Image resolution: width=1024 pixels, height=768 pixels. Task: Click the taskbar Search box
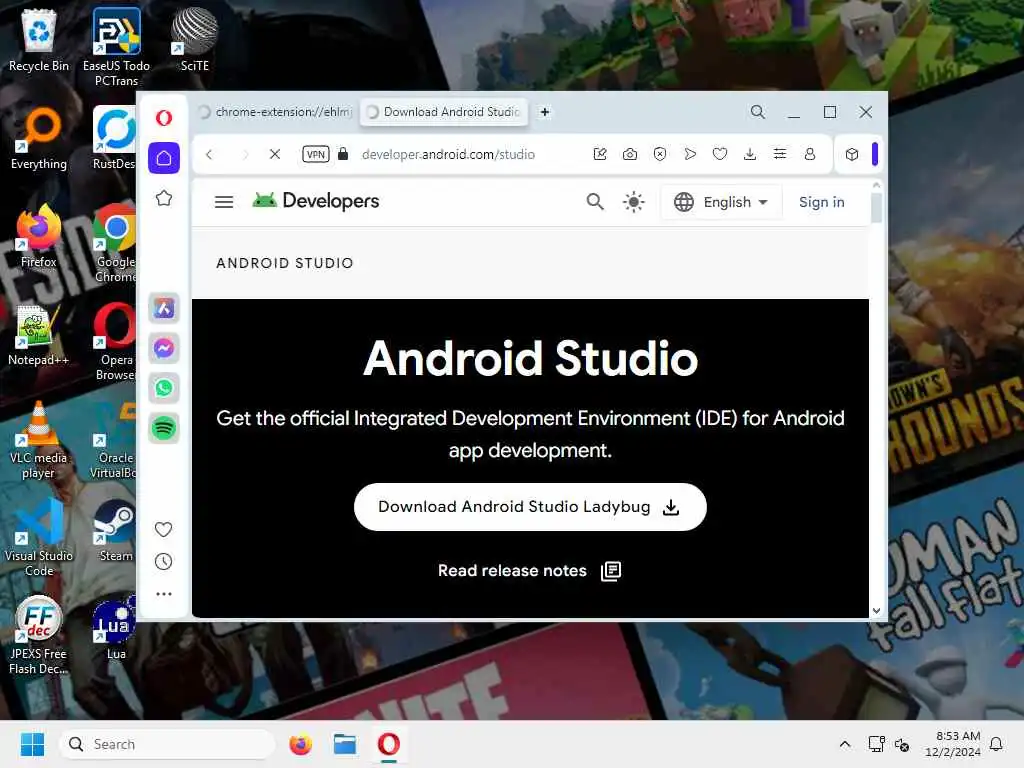(x=167, y=744)
